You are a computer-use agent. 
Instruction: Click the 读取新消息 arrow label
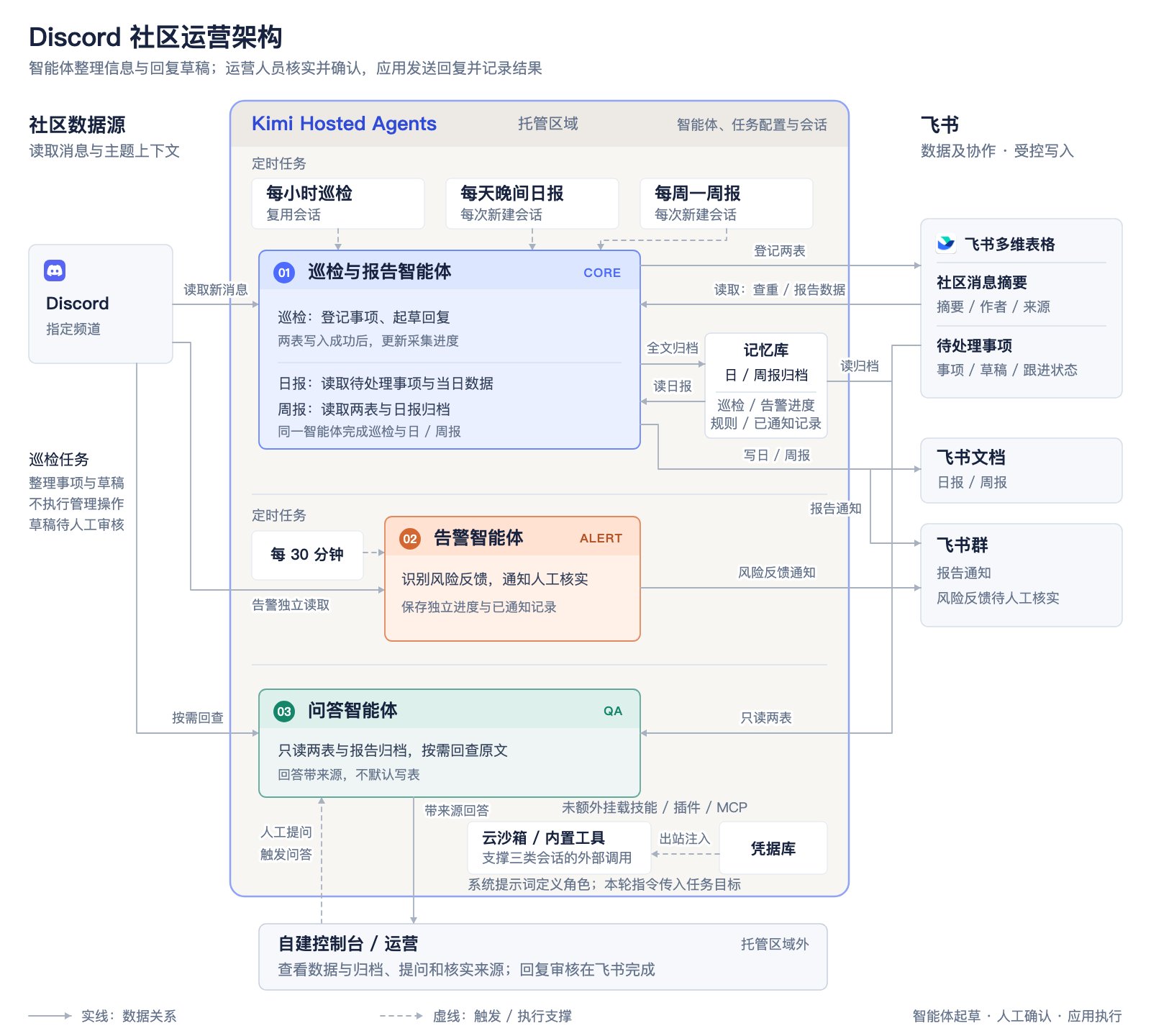coord(216,289)
